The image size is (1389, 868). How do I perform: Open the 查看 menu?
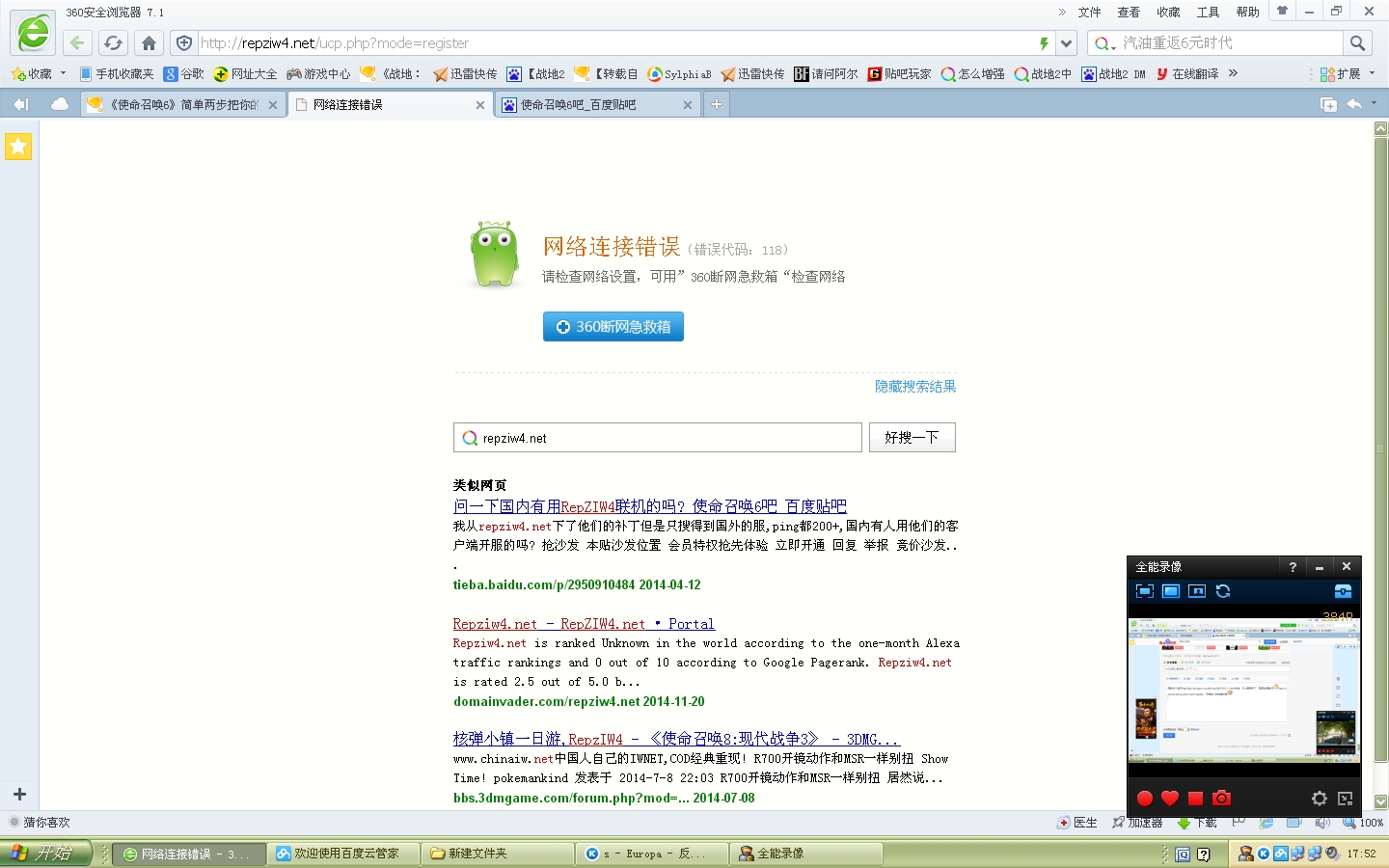[x=1129, y=13]
